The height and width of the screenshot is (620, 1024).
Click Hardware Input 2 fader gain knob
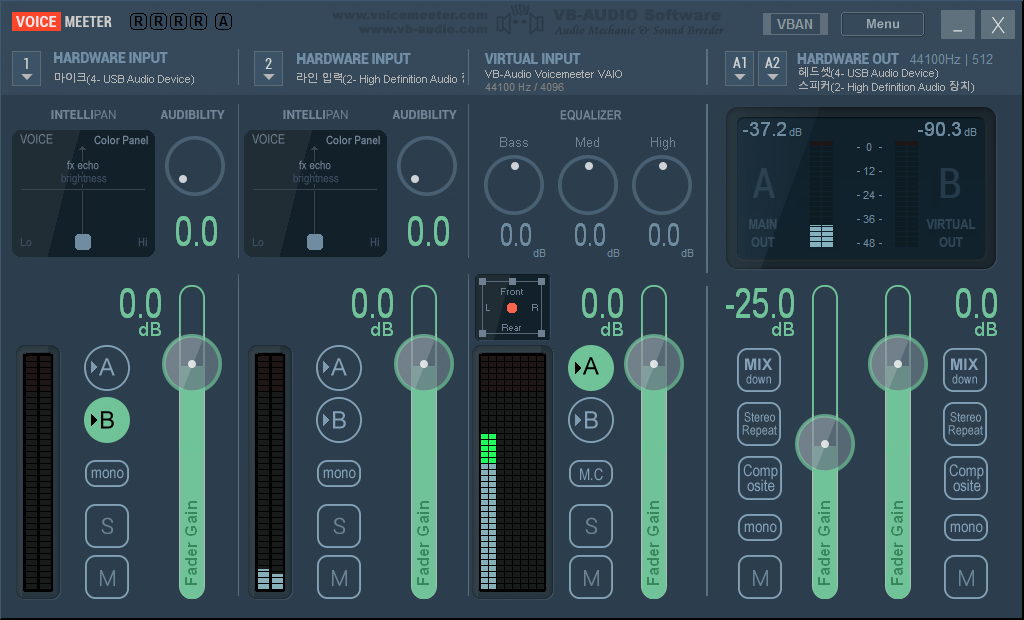[424, 364]
